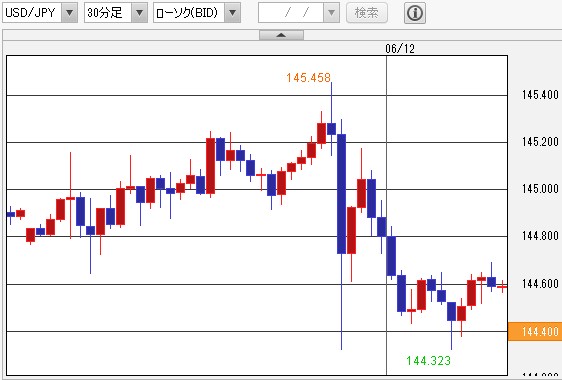562x380 pixels.
Task: Click the 144.323 low price label
Action: (x=428, y=360)
